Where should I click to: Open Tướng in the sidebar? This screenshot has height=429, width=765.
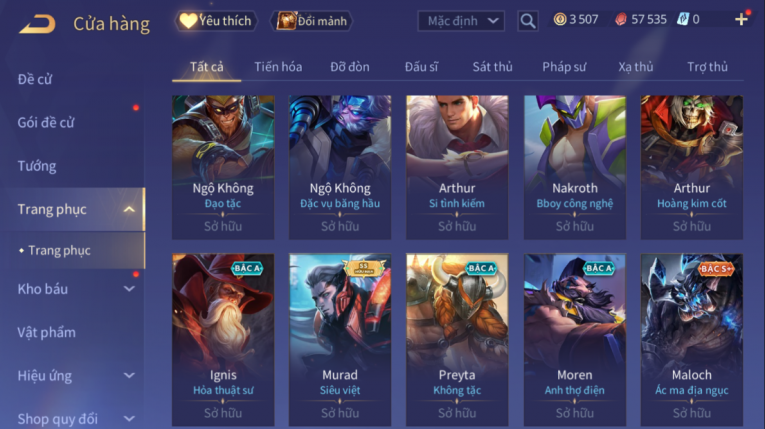coord(37,166)
